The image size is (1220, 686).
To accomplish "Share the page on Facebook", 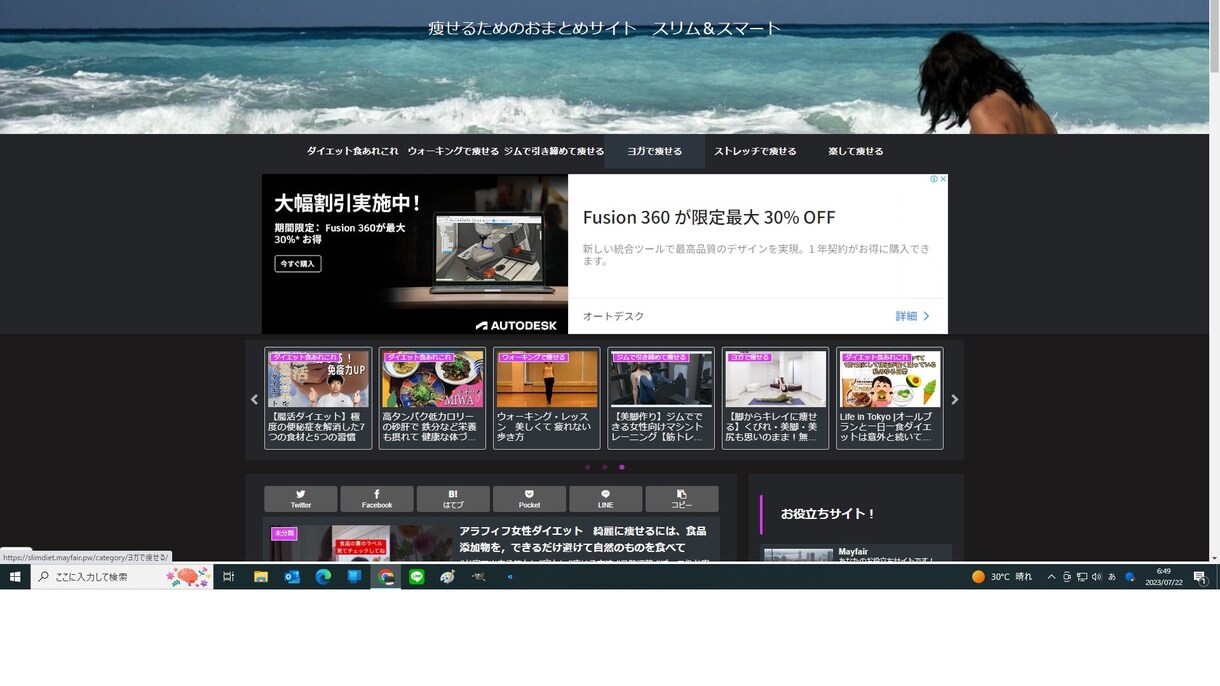I will [x=377, y=499].
